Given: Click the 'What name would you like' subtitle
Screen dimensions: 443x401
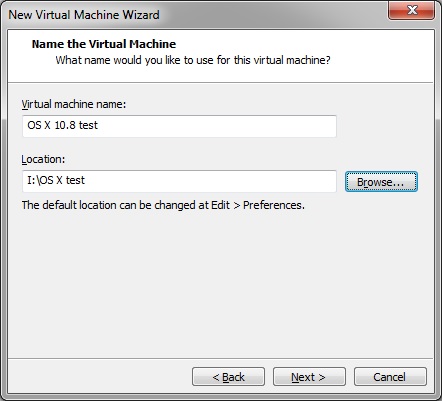Looking at the screenshot, I should point(193,60).
